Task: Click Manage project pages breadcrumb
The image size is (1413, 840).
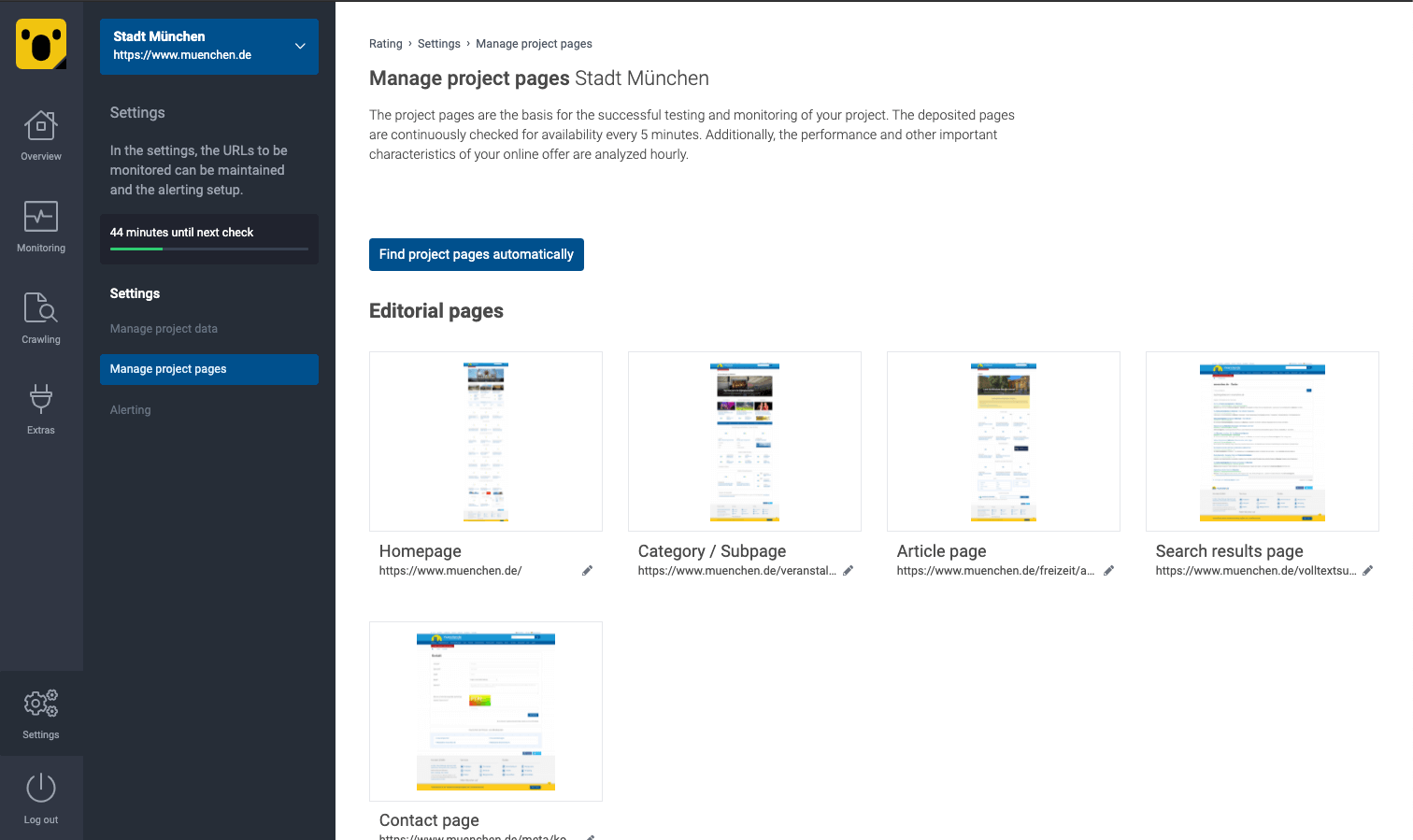Action: tap(534, 44)
